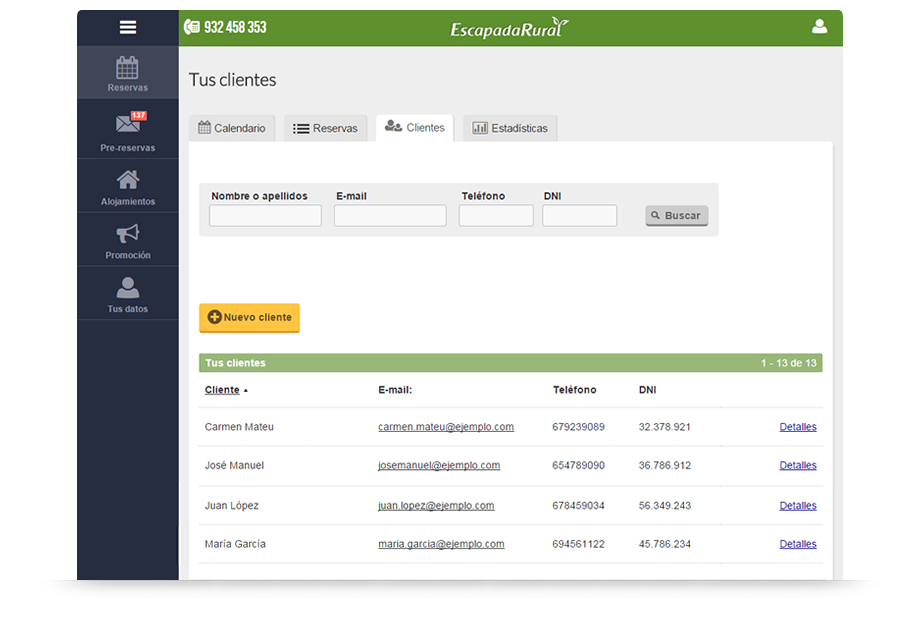
Task: Switch to the Calendario tab
Action: click(x=232, y=128)
